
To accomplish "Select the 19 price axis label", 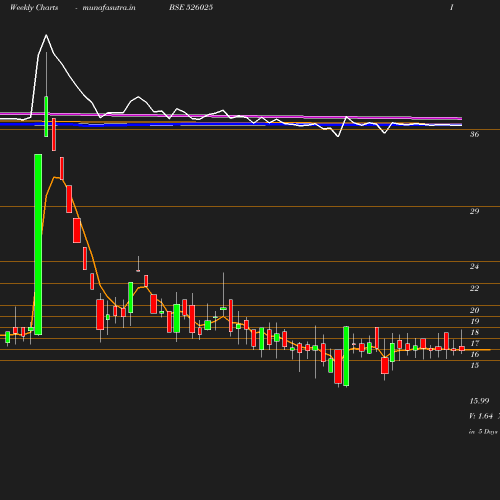I will tap(474, 321).
